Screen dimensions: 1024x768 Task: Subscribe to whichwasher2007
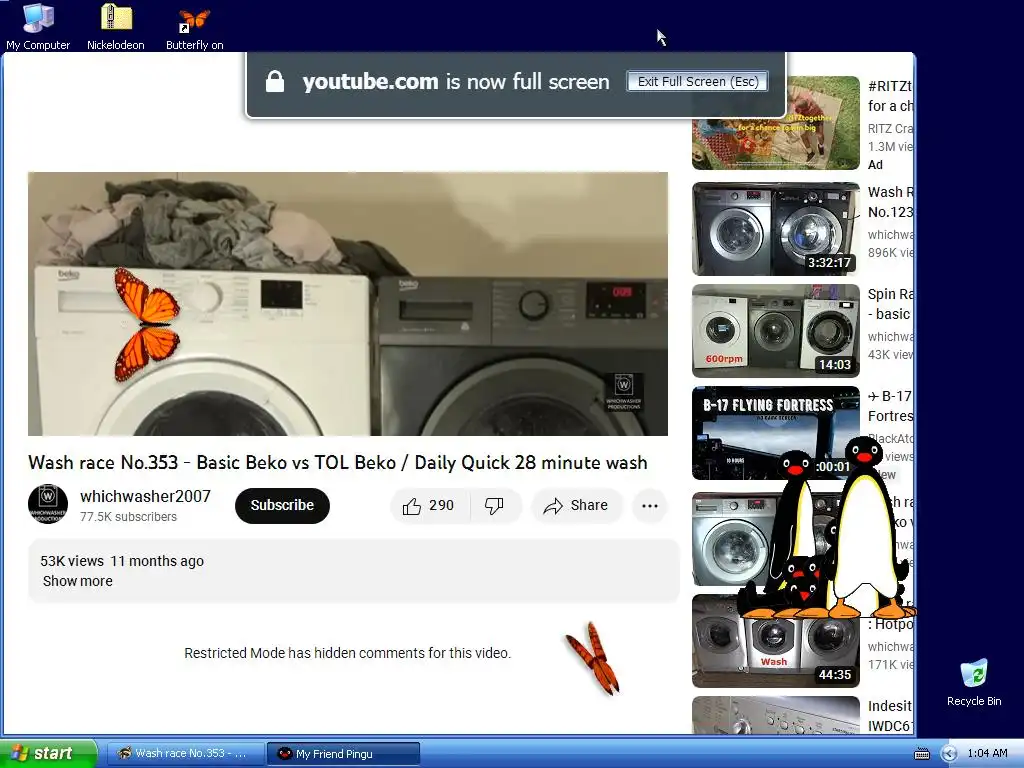[282, 505]
